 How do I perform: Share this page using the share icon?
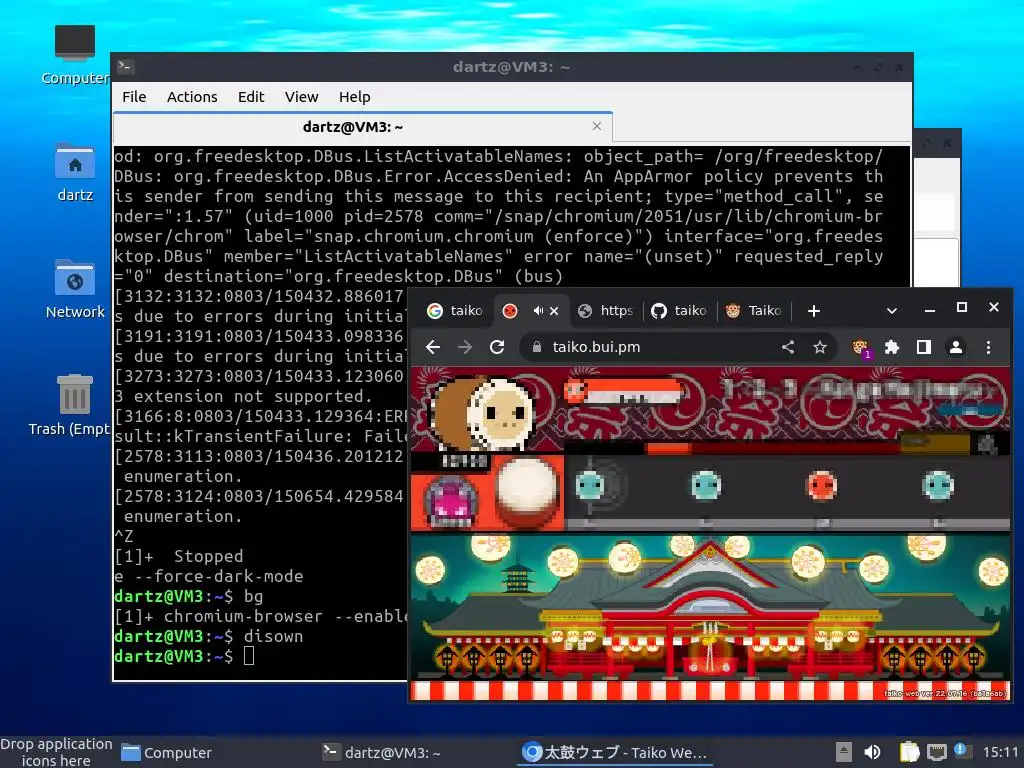coord(788,347)
